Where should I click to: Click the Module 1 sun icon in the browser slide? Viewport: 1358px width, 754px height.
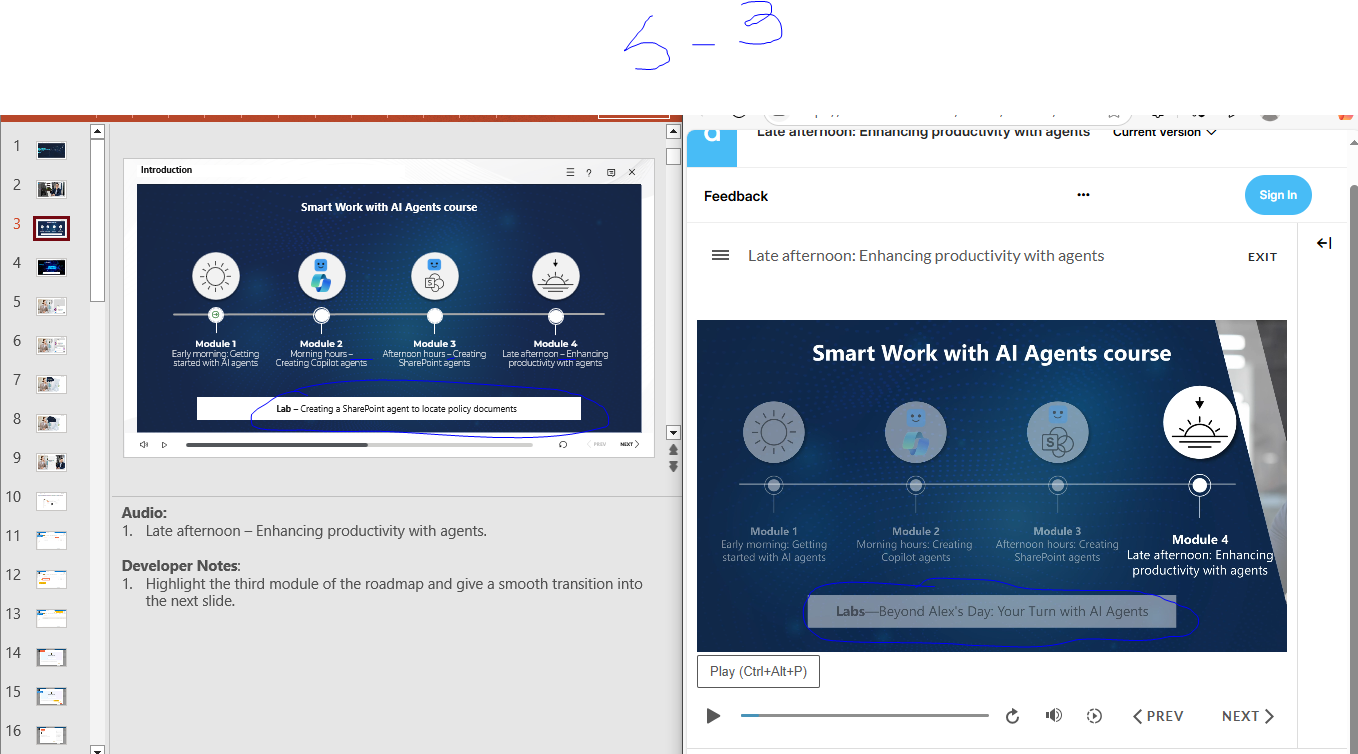774,432
